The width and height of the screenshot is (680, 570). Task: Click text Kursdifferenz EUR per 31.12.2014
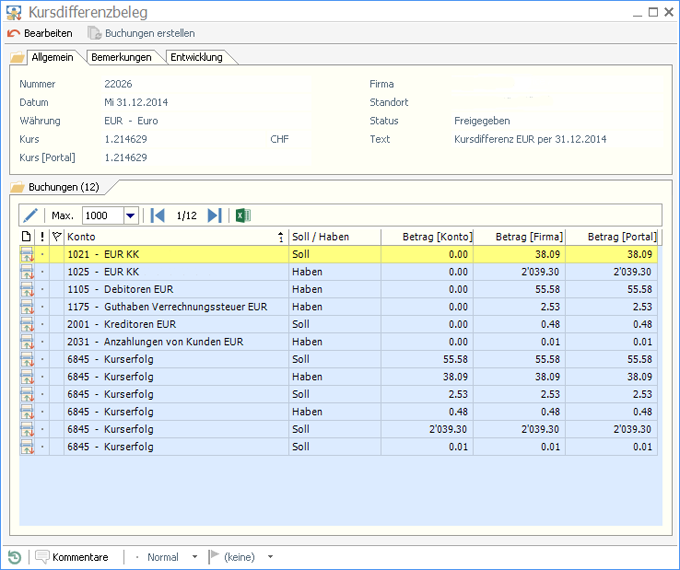pyautogui.click(x=530, y=139)
